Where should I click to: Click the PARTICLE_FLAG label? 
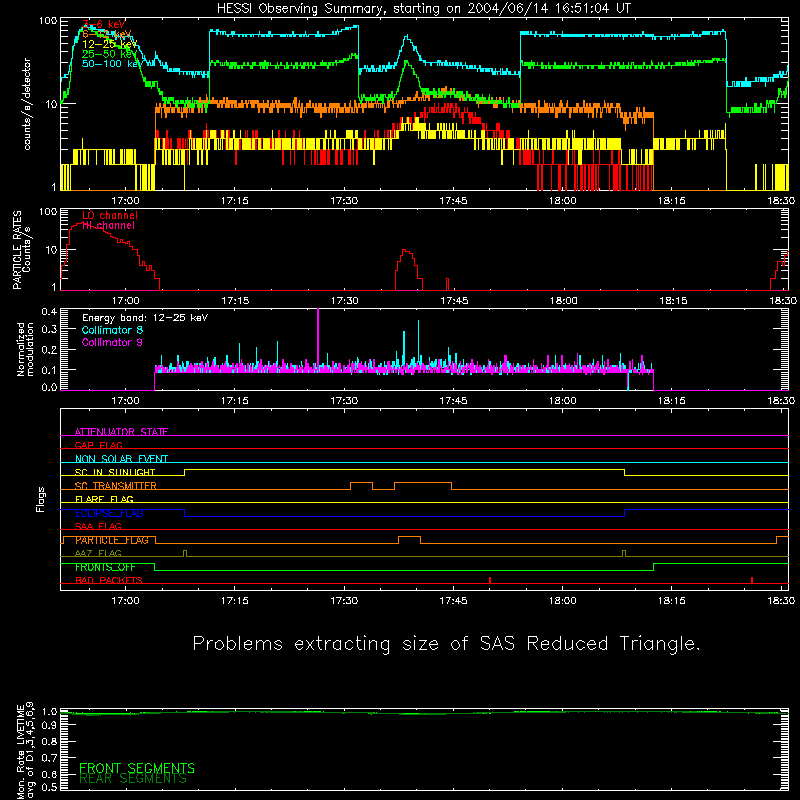pyautogui.click(x=112, y=540)
